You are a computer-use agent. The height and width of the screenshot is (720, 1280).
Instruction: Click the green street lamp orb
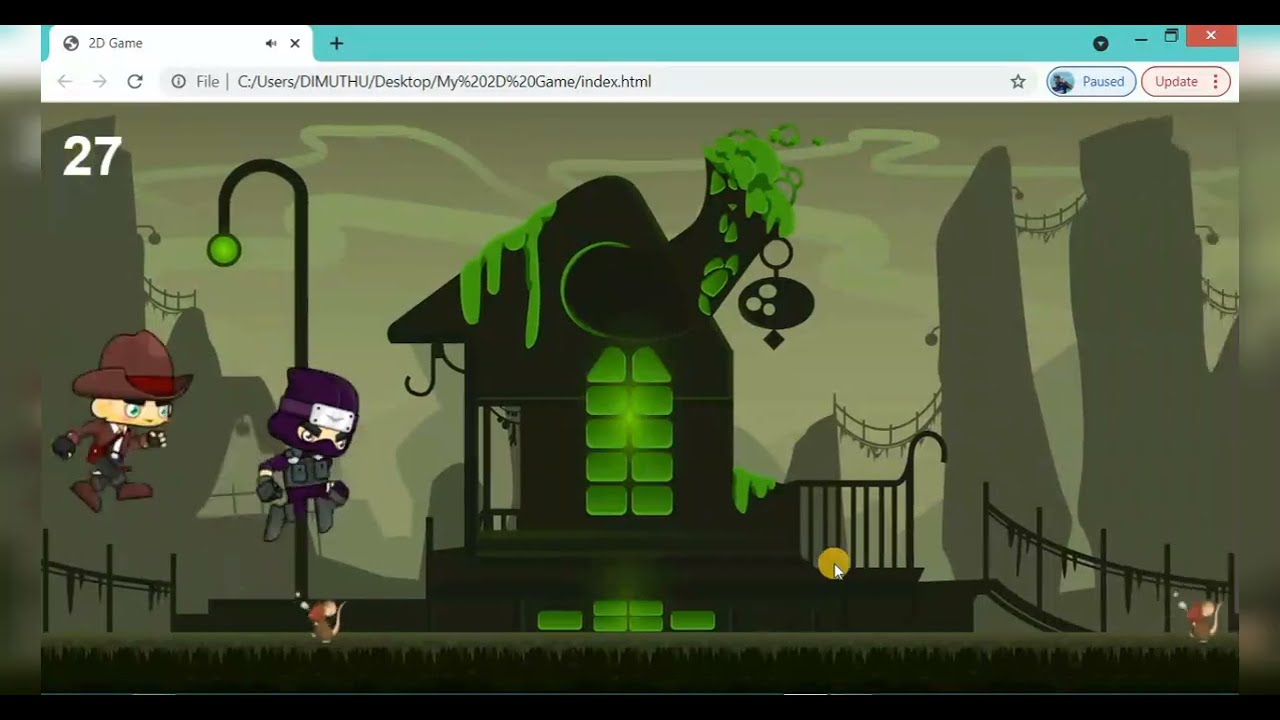coord(224,250)
